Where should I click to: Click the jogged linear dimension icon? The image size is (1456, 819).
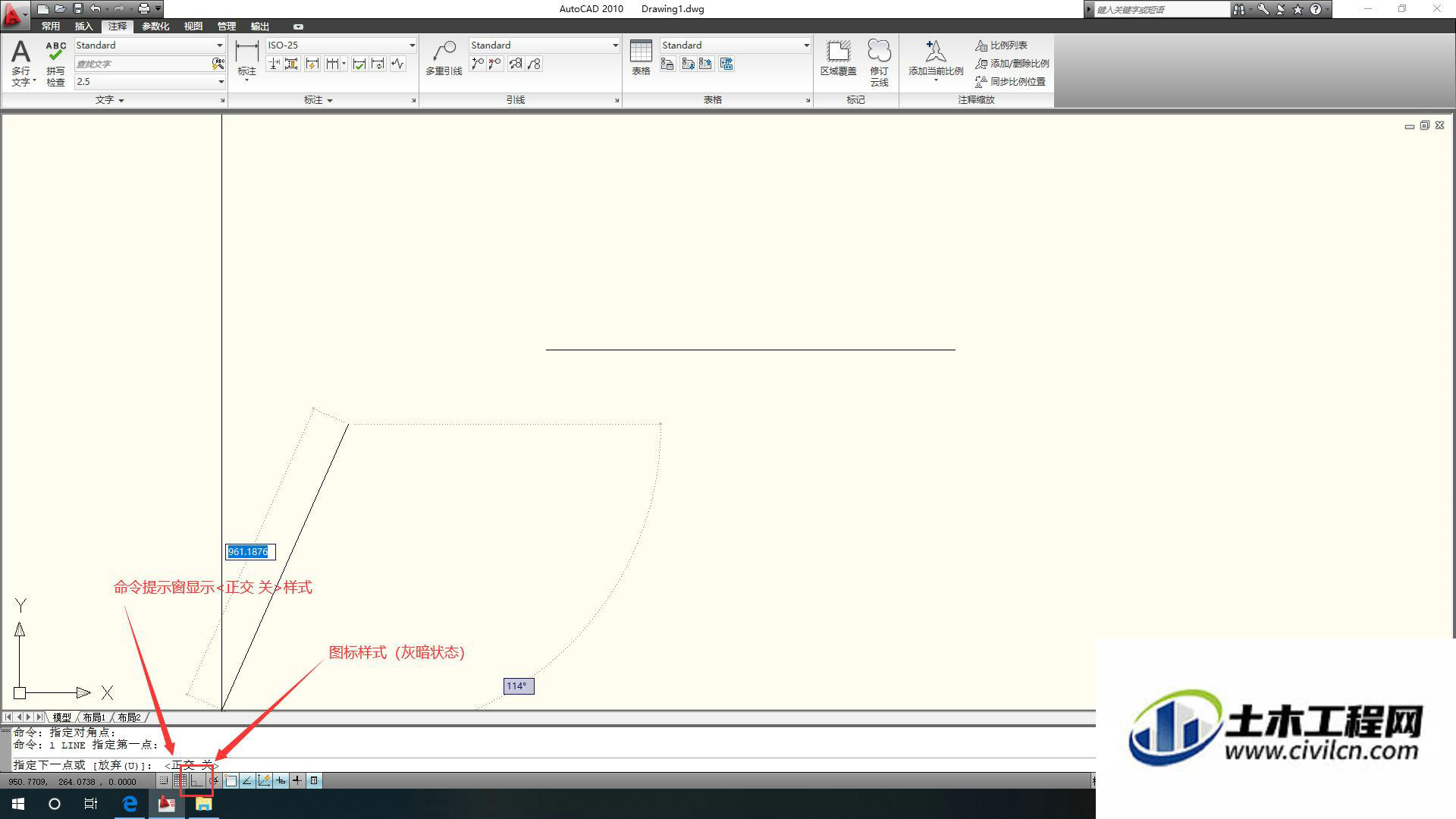397,64
